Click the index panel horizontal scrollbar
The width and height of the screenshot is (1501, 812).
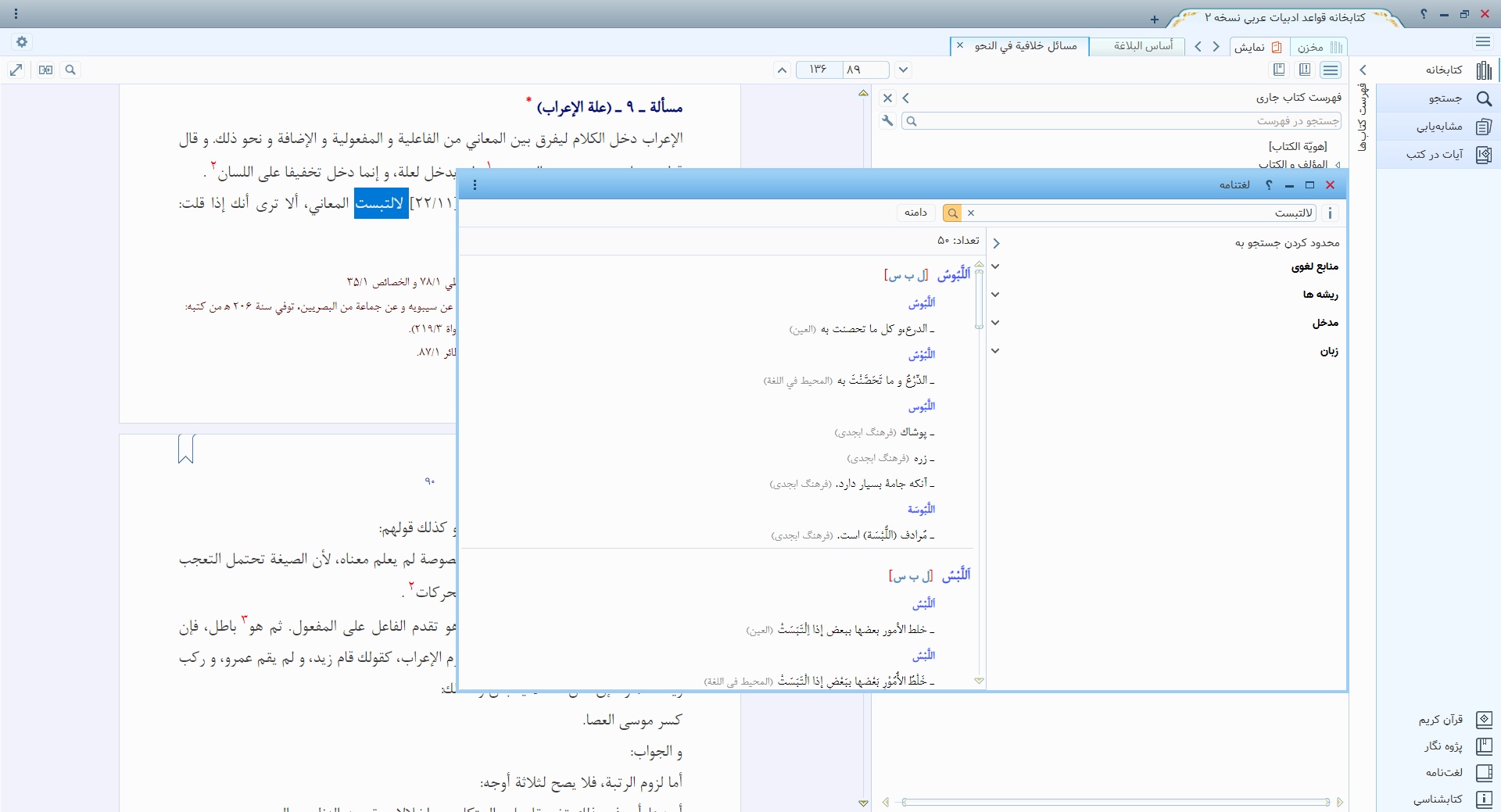(1115, 802)
